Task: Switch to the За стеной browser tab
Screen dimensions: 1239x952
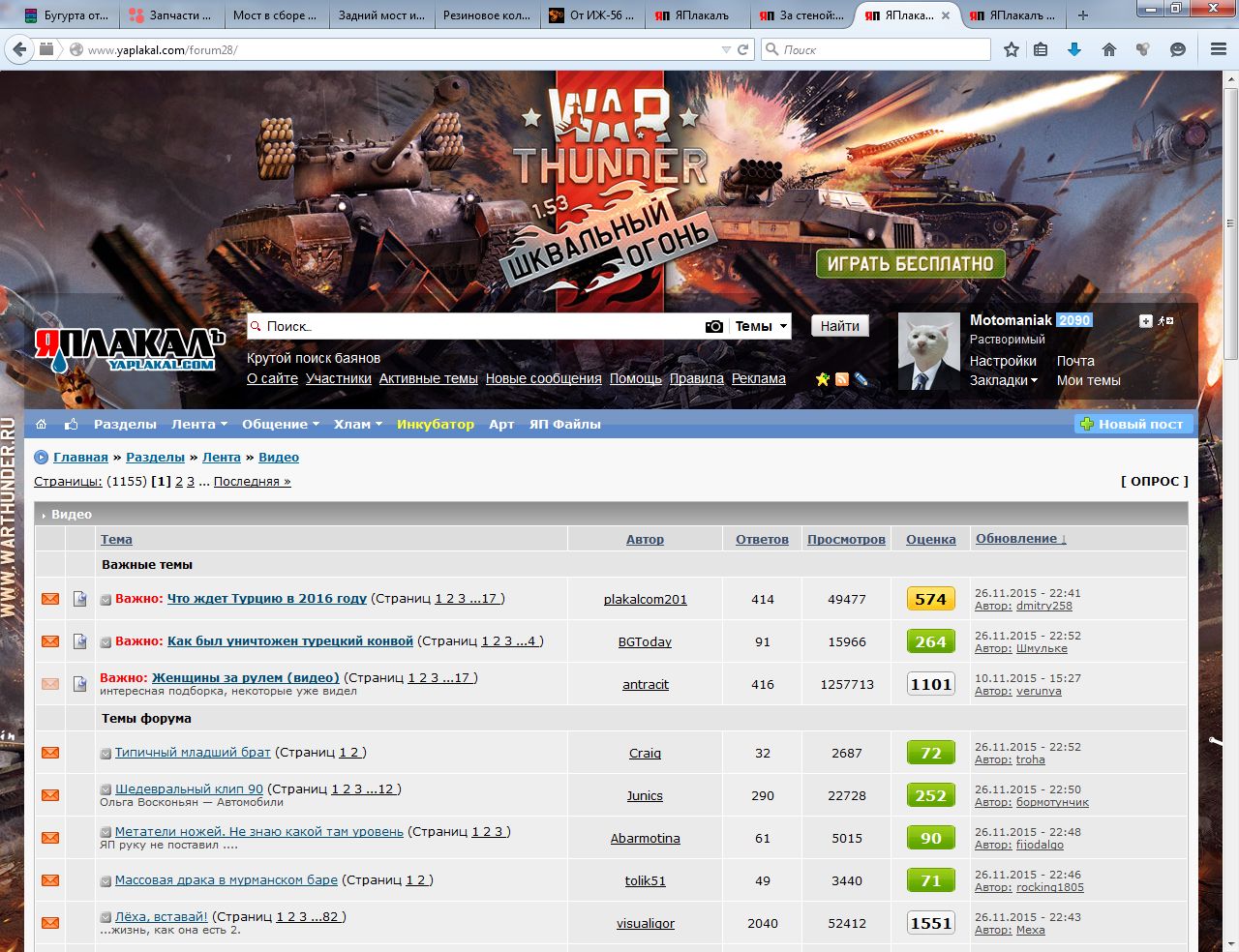Action: pyautogui.click(x=802, y=15)
